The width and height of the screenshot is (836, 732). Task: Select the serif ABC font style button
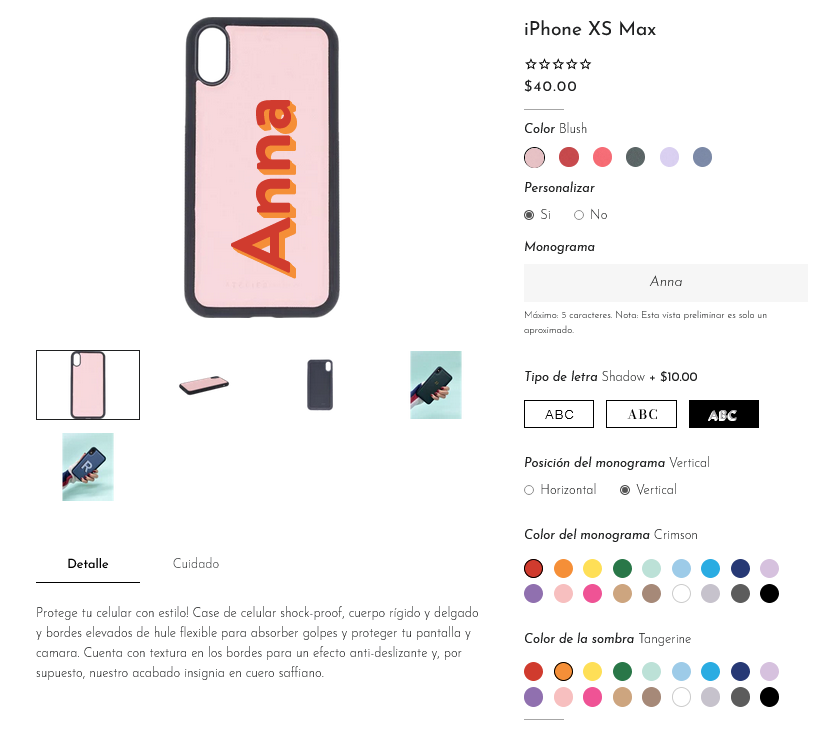tap(641, 414)
